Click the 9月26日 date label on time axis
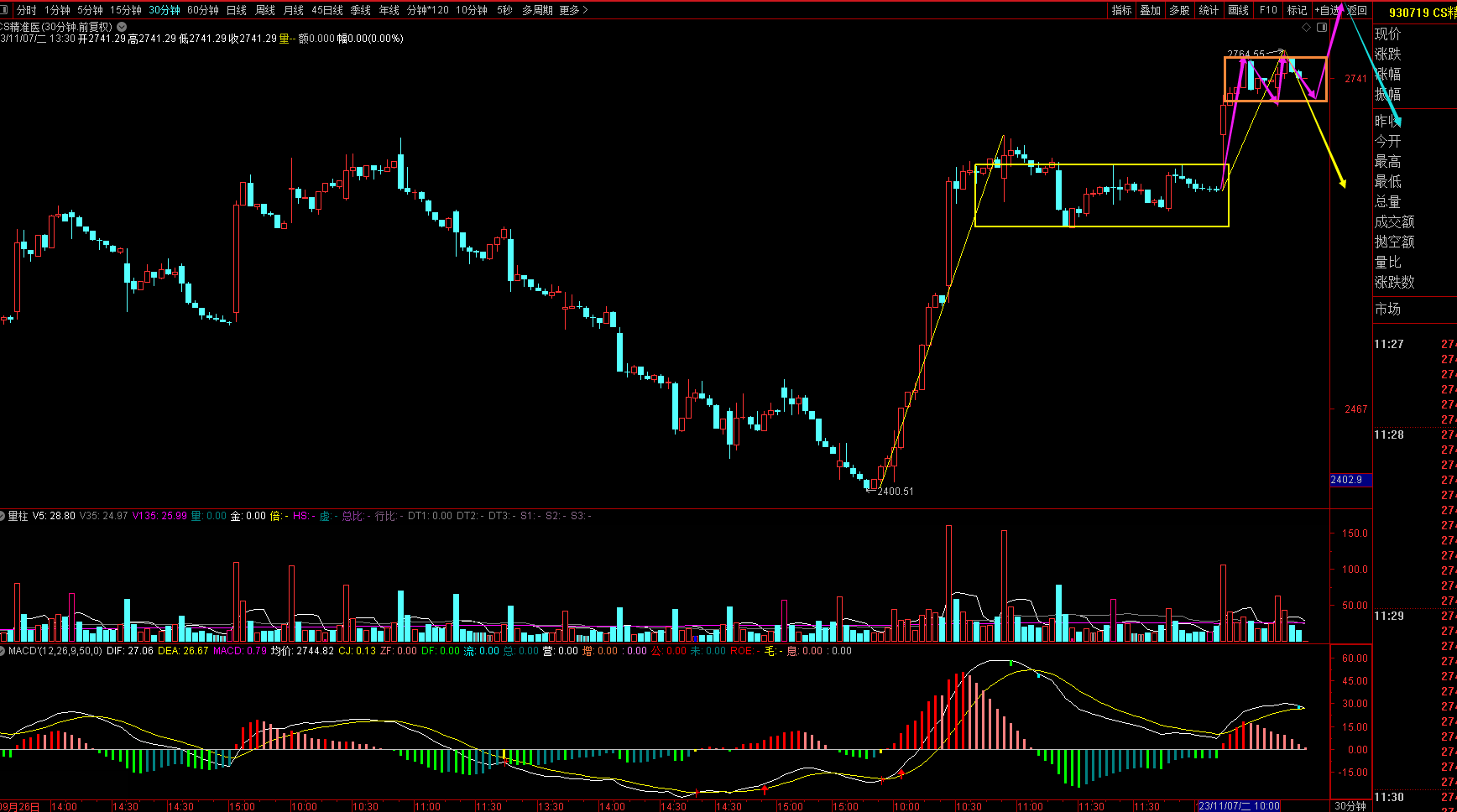This screenshot has width=1457, height=812. pos(19,806)
